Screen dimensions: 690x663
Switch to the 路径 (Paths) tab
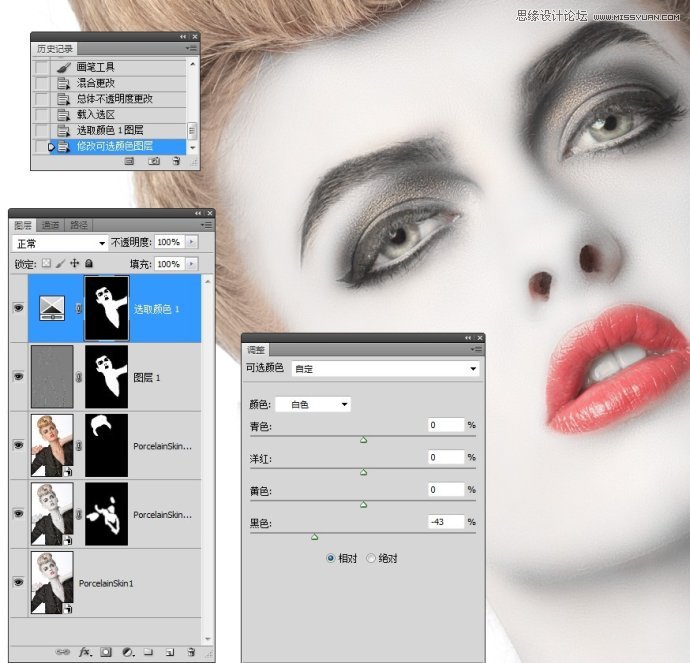point(79,225)
